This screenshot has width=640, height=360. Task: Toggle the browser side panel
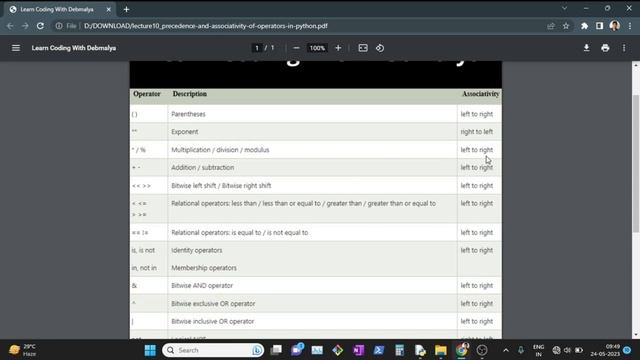[x=599, y=26]
